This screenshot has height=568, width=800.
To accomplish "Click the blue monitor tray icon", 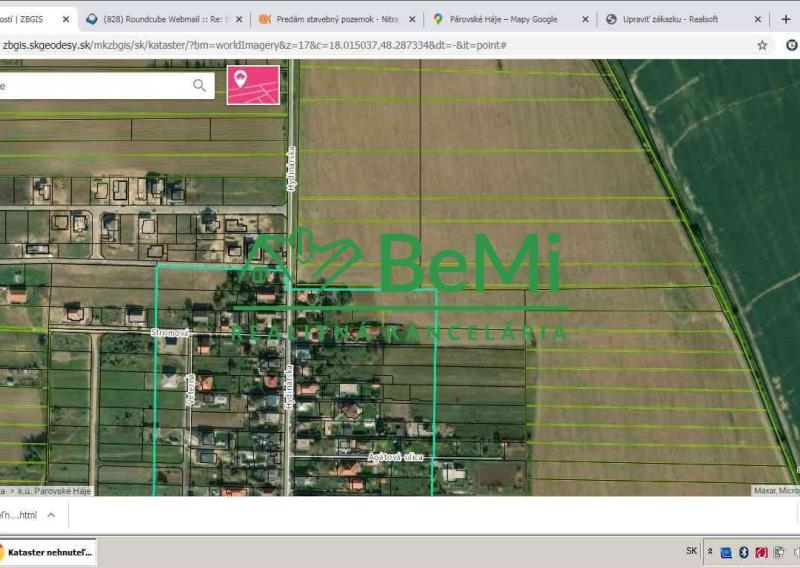I will 726,552.
